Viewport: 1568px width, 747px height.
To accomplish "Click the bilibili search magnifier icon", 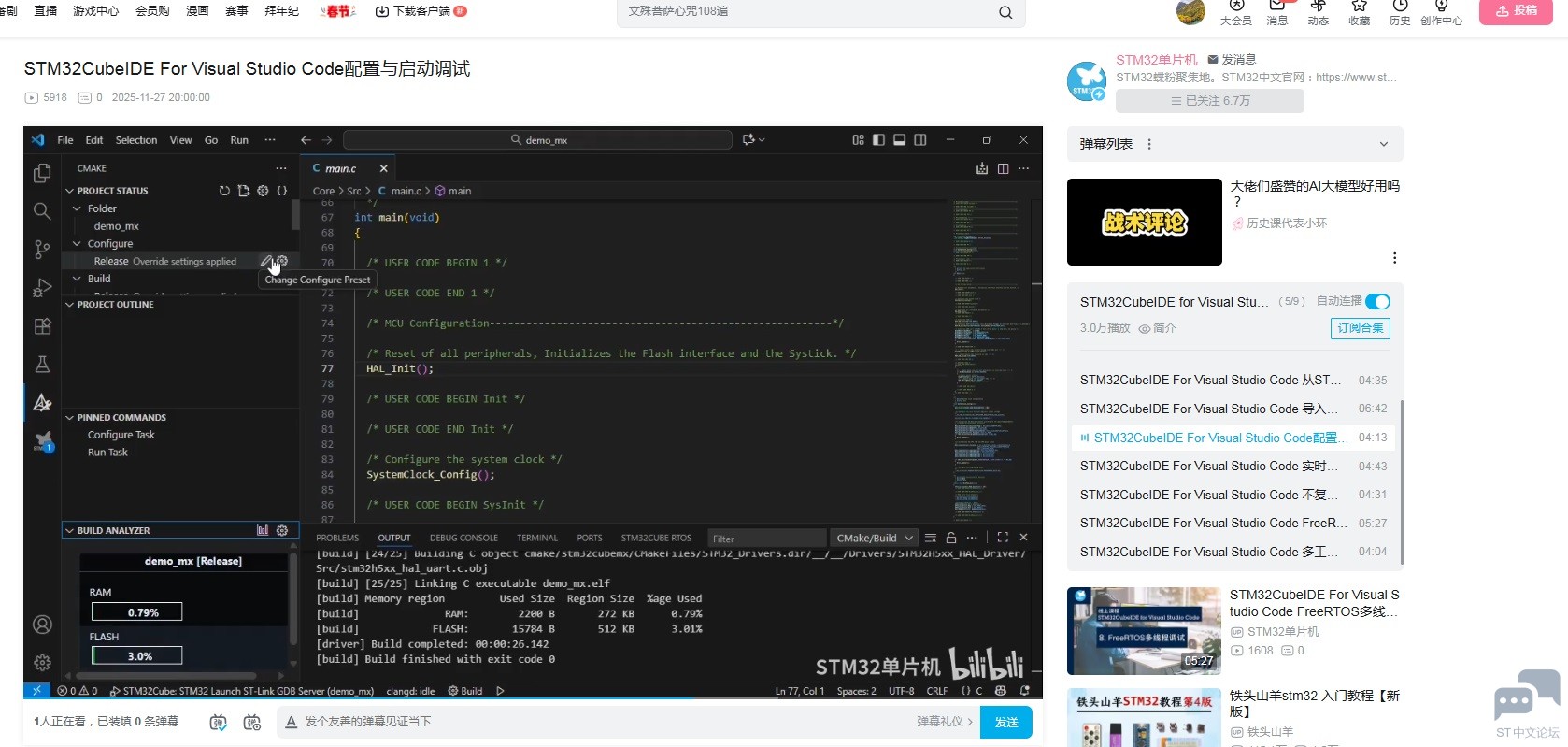I will 1005,12.
